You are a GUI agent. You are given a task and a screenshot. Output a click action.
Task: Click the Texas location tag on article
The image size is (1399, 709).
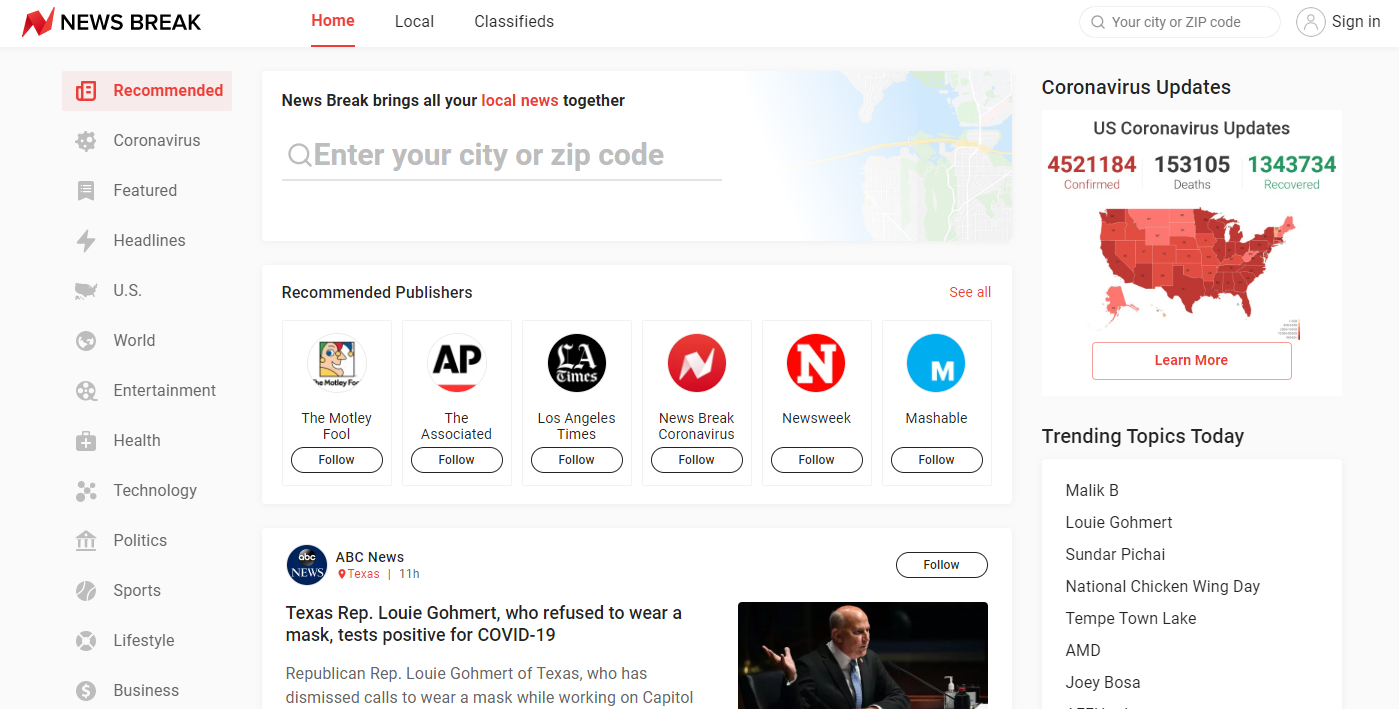[359, 574]
